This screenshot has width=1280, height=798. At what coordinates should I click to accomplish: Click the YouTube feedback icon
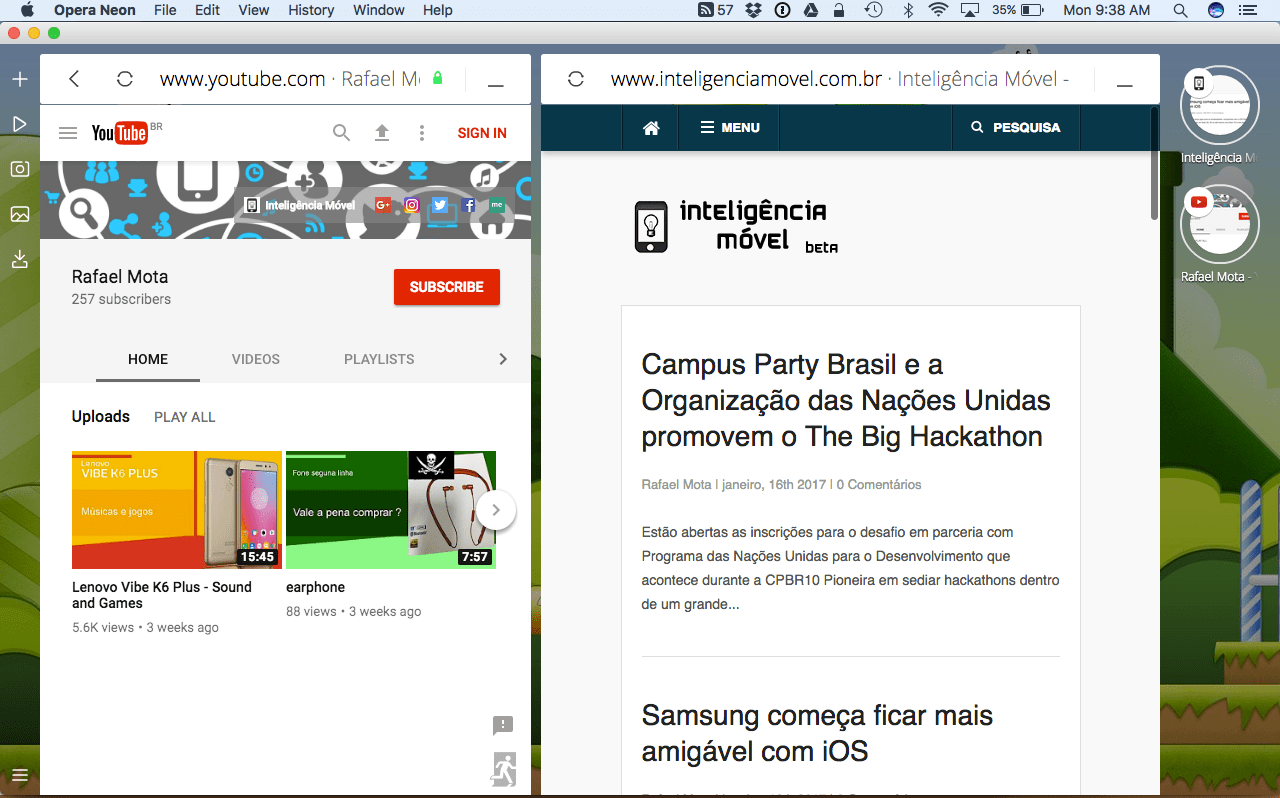pos(503,725)
